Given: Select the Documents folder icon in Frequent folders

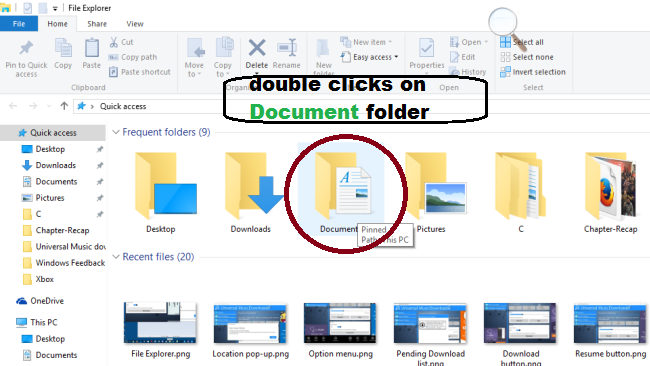Looking at the screenshot, I should (342, 187).
